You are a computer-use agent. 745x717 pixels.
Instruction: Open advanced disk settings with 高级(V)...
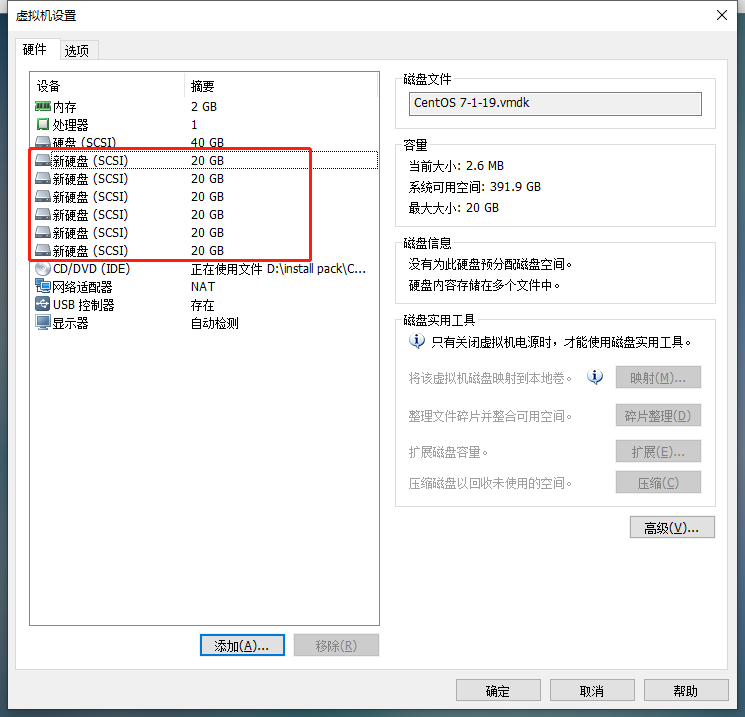pyautogui.click(x=672, y=527)
